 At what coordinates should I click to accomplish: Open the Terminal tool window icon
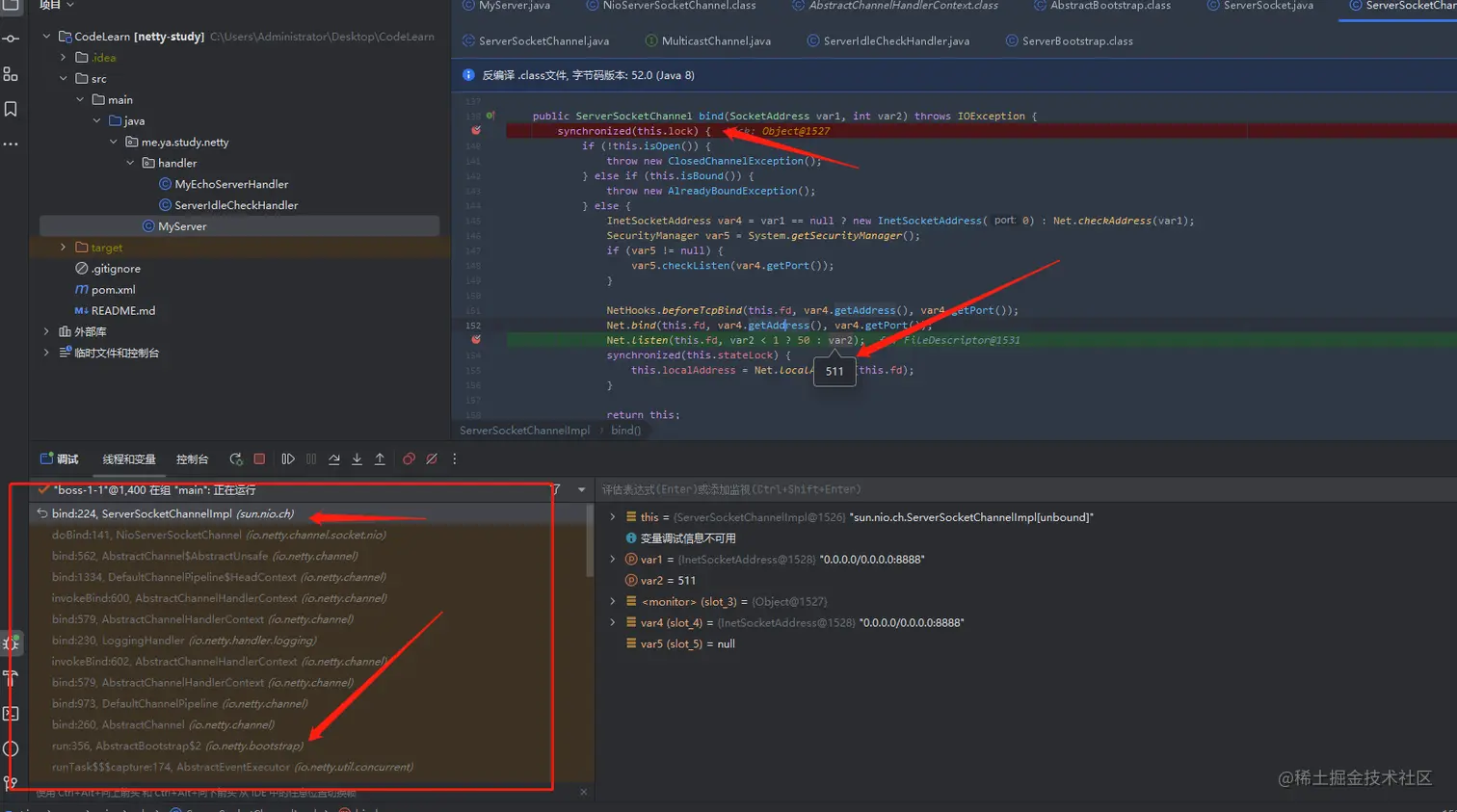coord(11,714)
